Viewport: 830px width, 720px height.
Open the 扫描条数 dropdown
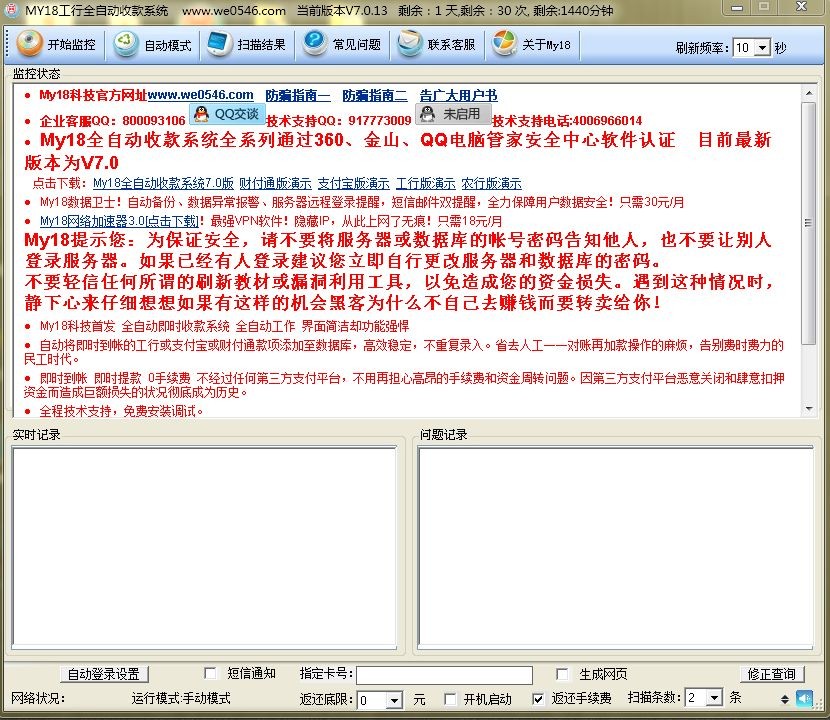click(x=714, y=697)
